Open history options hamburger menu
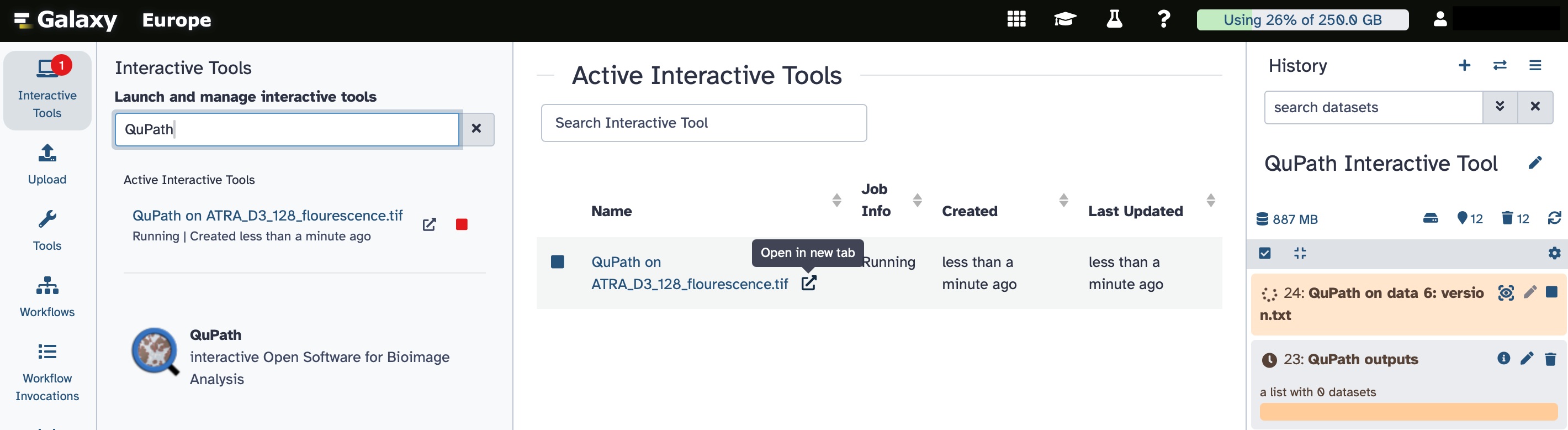 (x=1535, y=65)
